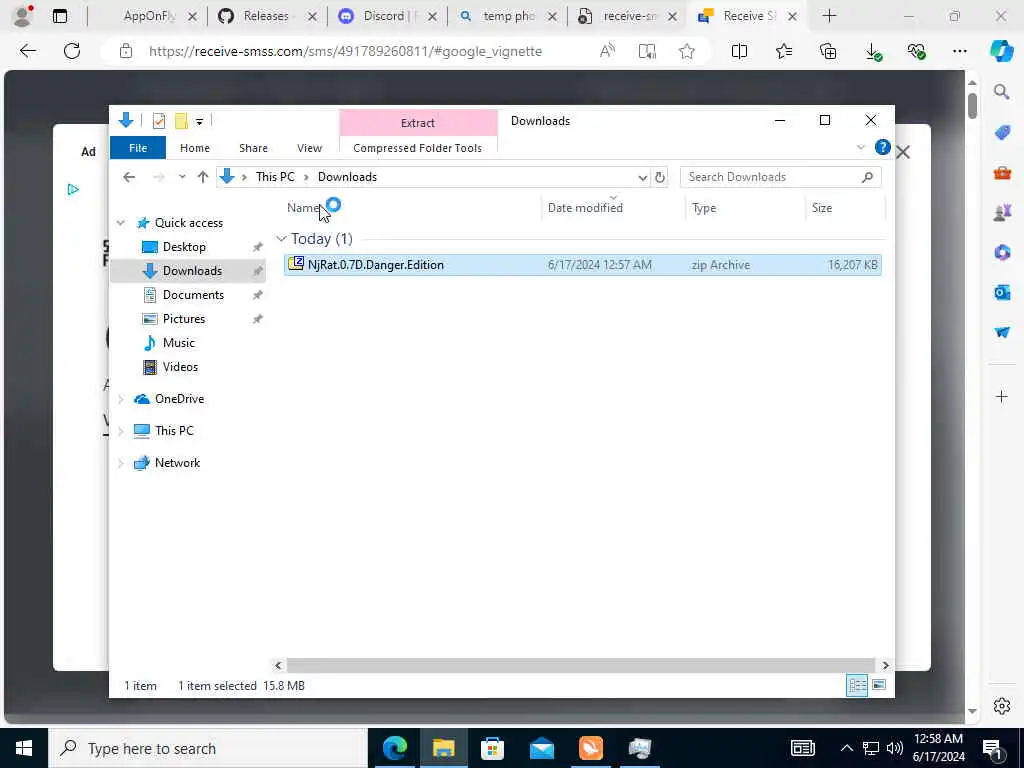1024x768 pixels.
Task: Open the Share ribbon tab
Action: [253, 148]
